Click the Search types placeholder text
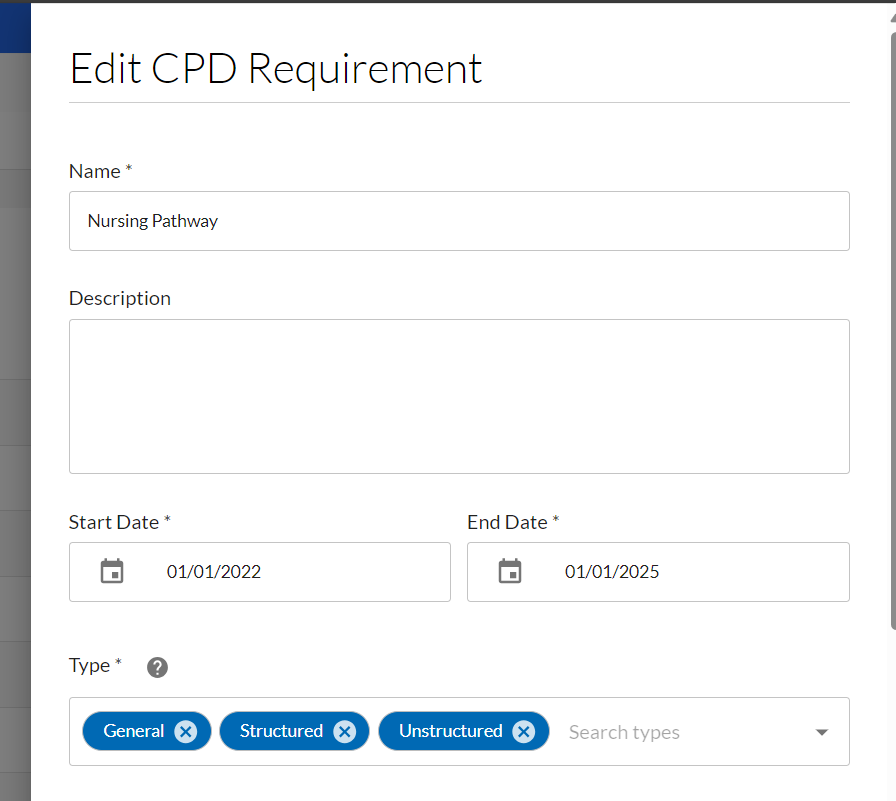This screenshot has width=896, height=801. [x=624, y=731]
